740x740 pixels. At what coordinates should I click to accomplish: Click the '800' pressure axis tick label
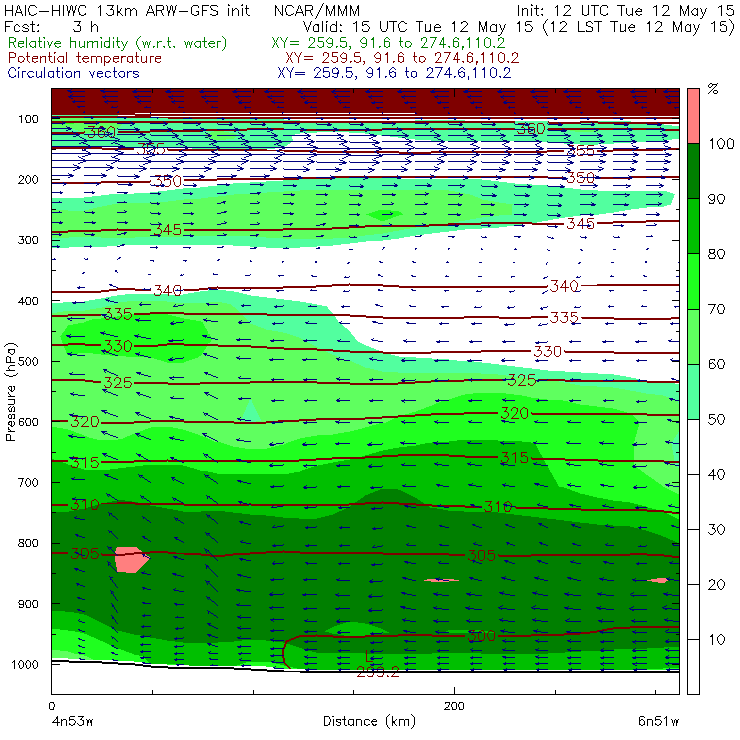coord(28,543)
